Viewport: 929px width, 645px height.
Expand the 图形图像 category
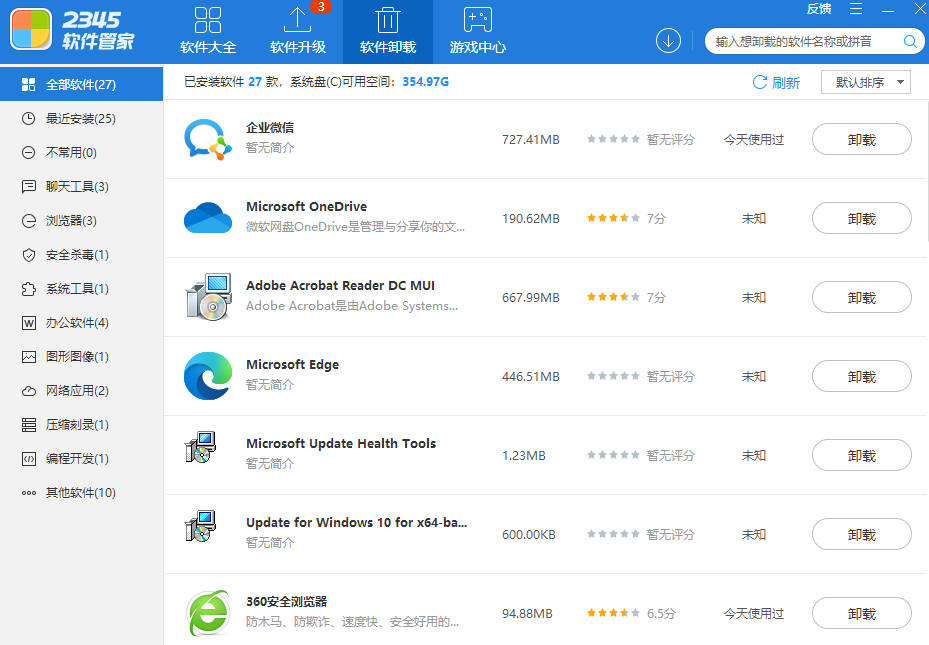point(29,356)
